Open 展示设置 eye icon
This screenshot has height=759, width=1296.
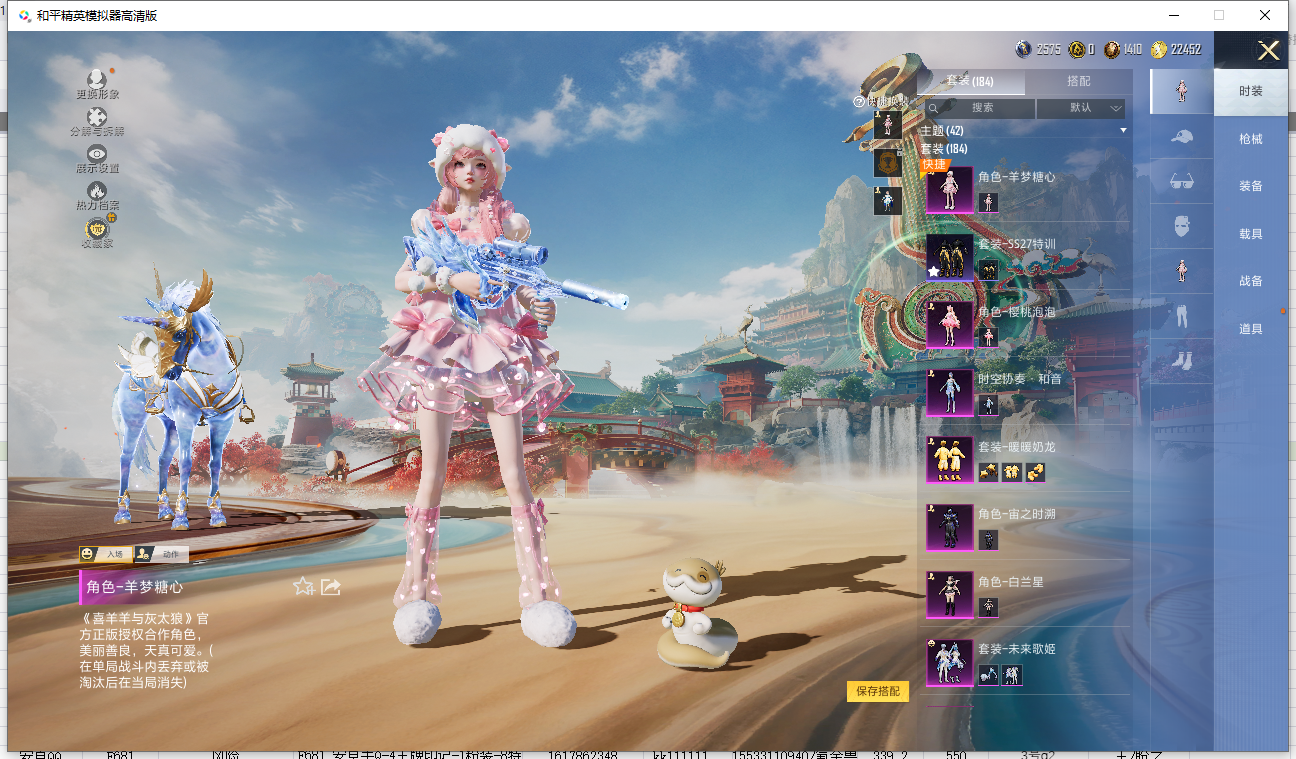[x=97, y=154]
